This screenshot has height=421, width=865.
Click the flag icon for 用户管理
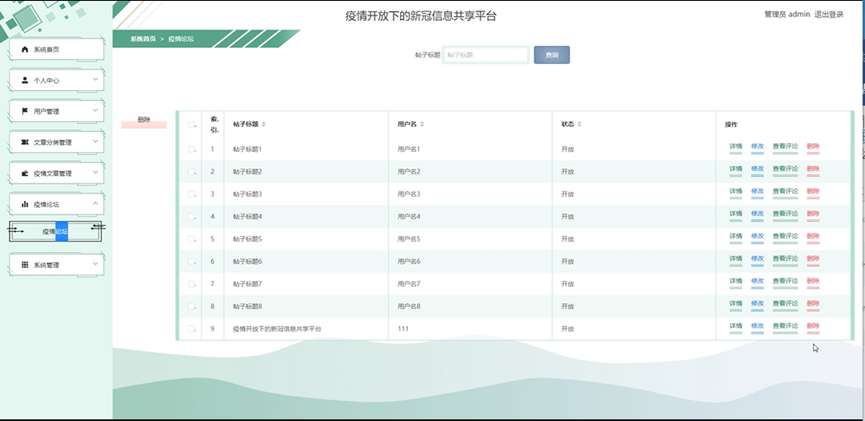[24, 111]
